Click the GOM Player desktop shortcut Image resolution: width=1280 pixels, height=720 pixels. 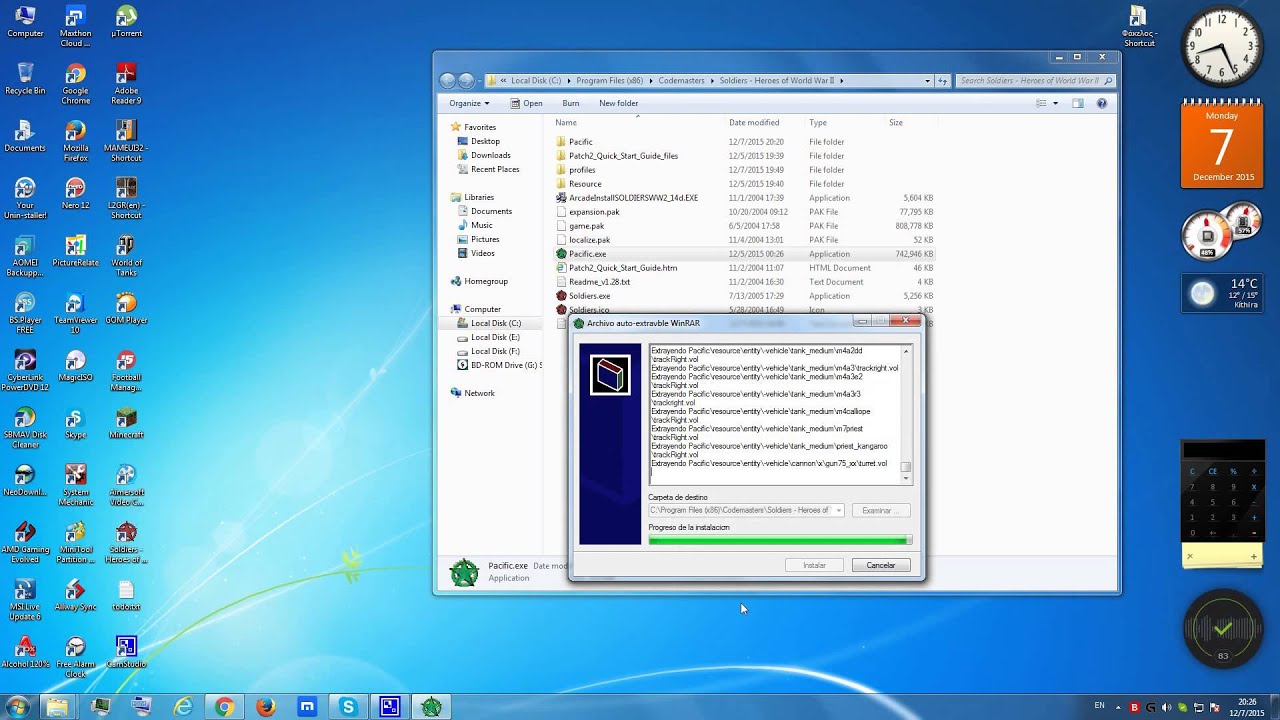[x=126, y=309]
